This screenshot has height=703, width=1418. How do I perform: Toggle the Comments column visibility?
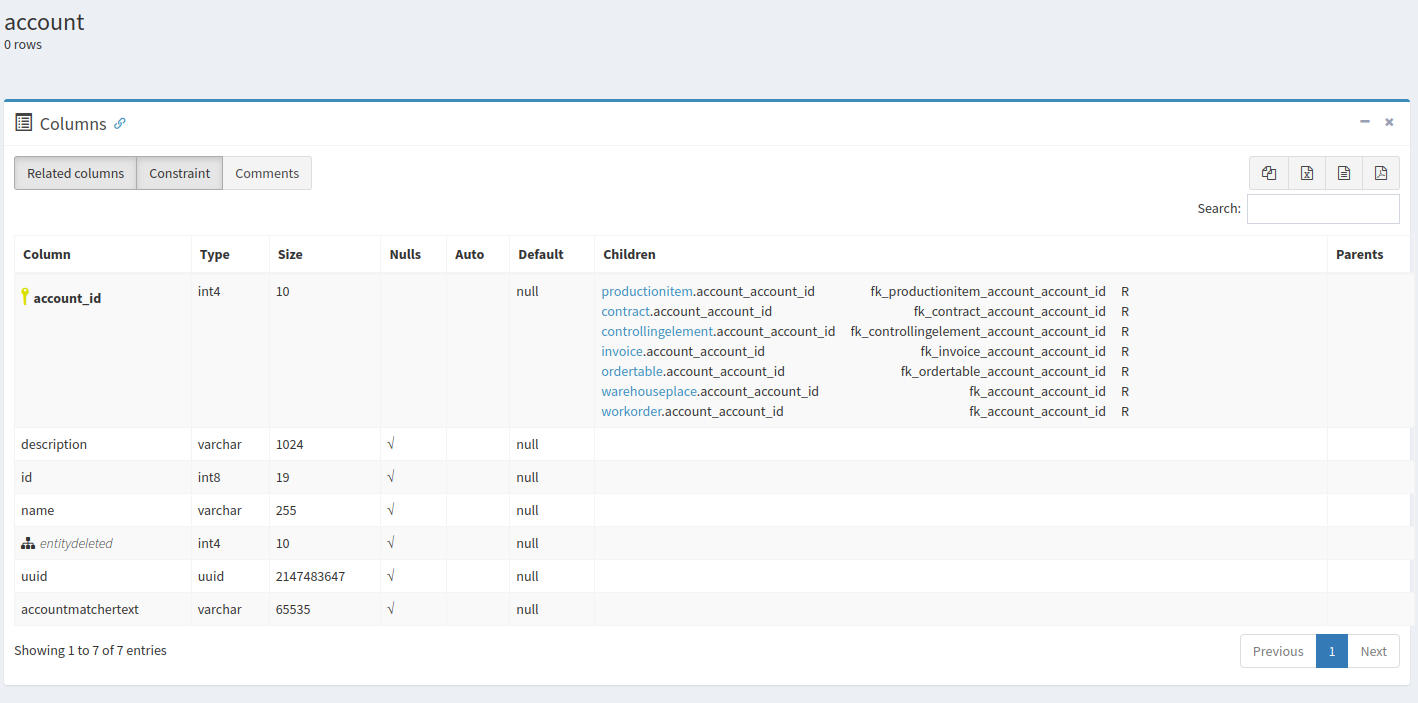(267, 173)
